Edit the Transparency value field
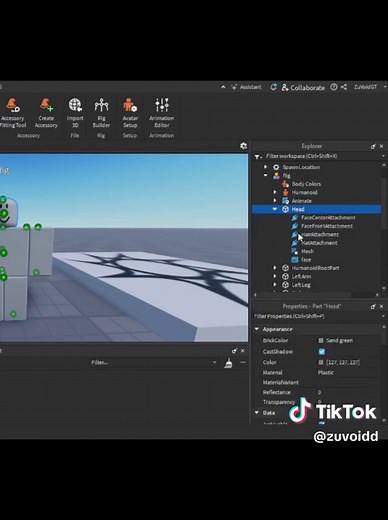The height and width of the screenshot is (520, 388). click(348, 402)
